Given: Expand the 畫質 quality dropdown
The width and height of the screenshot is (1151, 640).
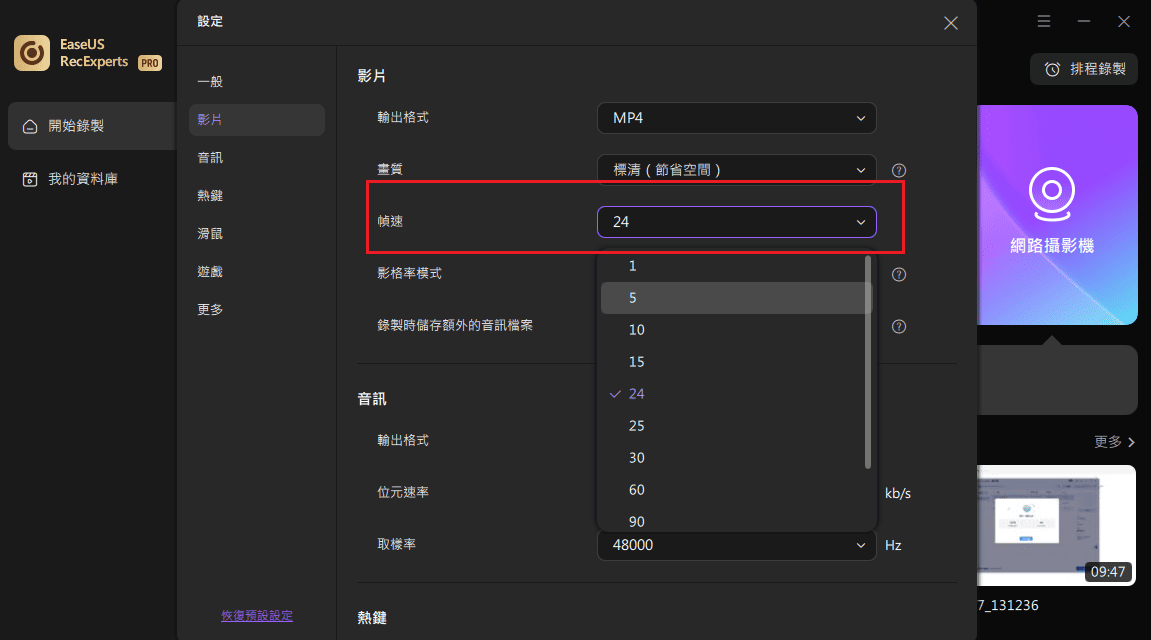Looking at the screenshot, I should 736,170.
